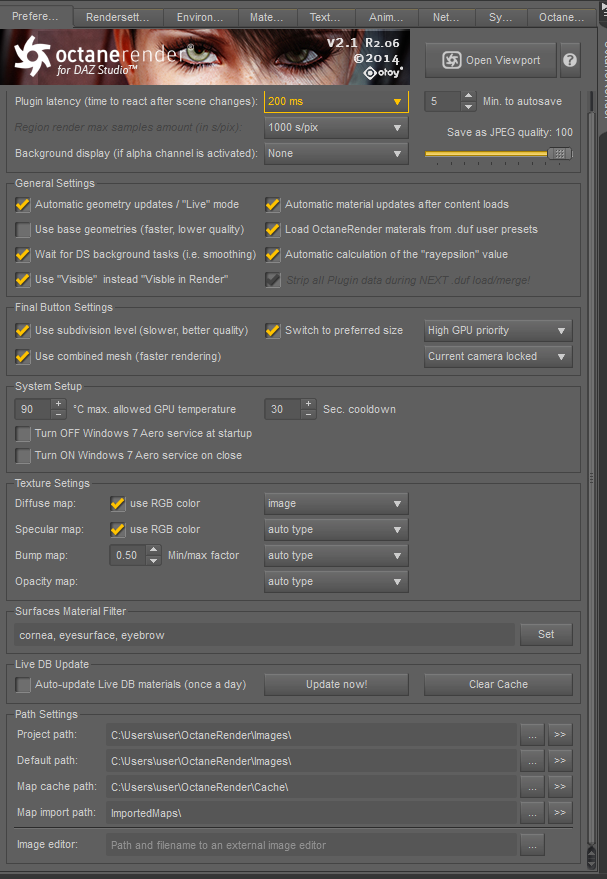This screenshot has height=879, width=607.
Task: Browse for external Image editor
Action: [532, 845]
